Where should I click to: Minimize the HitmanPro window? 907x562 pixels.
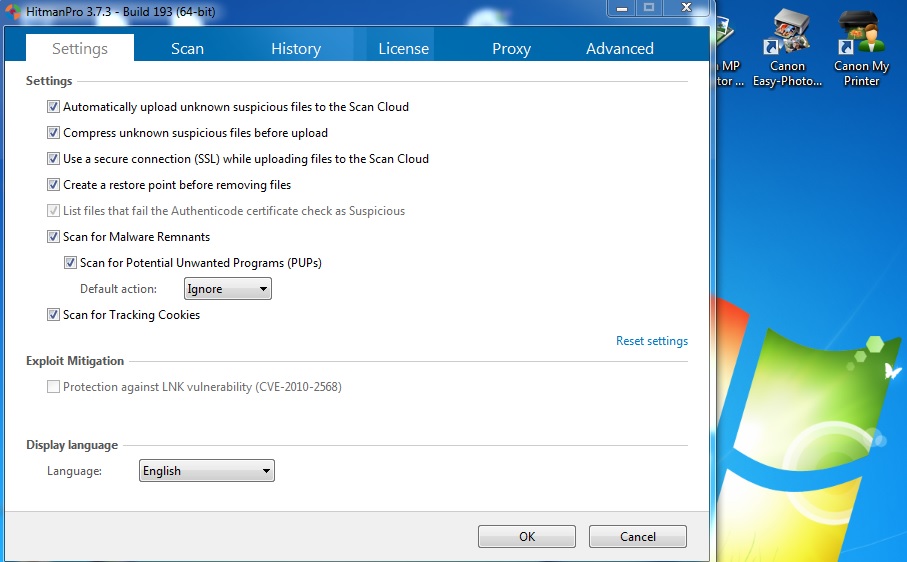click(x=622, y=8)
